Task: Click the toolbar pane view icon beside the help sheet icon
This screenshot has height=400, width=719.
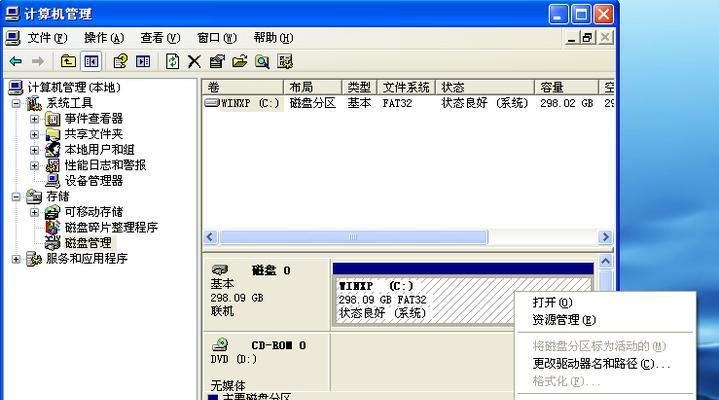Action: (x=143, y=61)
